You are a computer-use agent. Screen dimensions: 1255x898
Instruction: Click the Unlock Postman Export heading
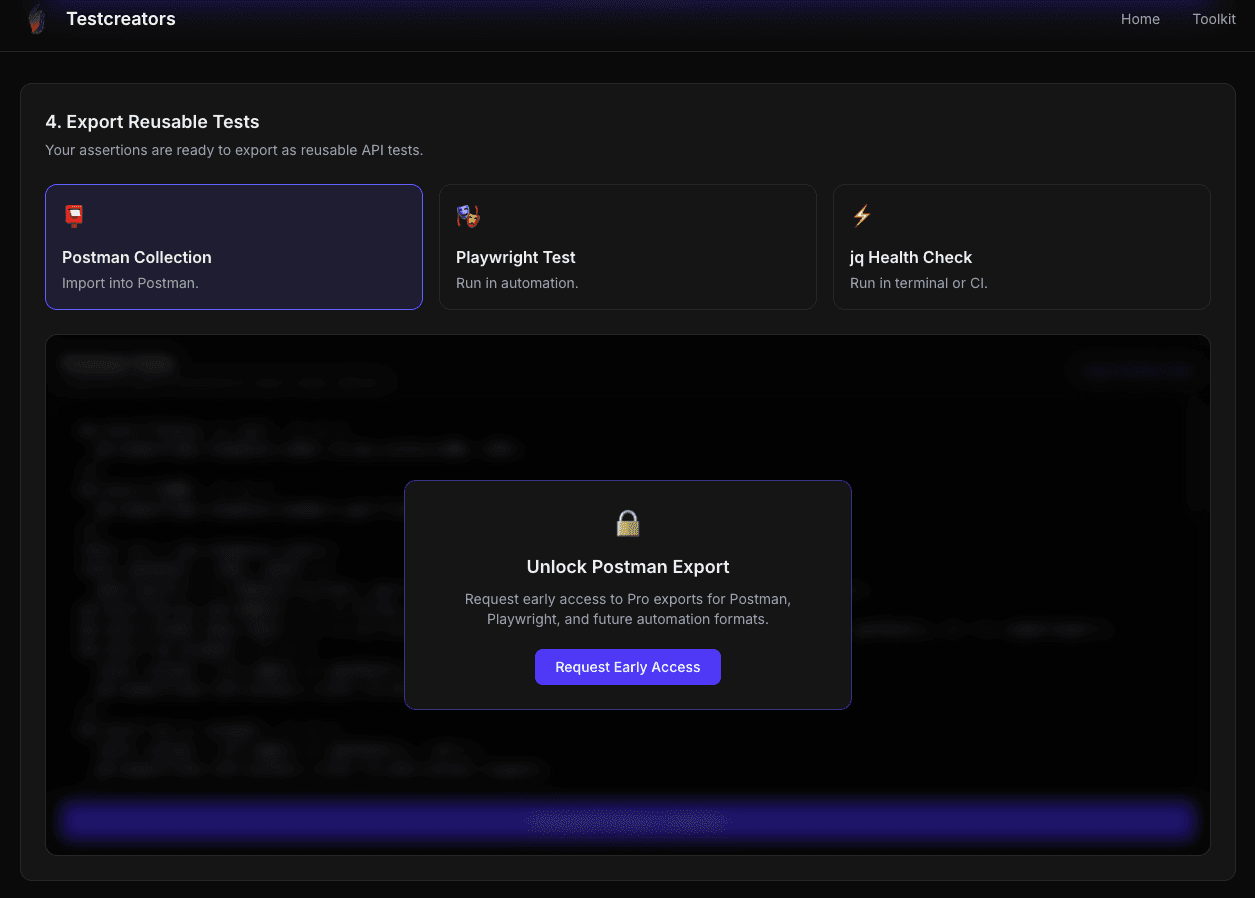tap(628, 567)
